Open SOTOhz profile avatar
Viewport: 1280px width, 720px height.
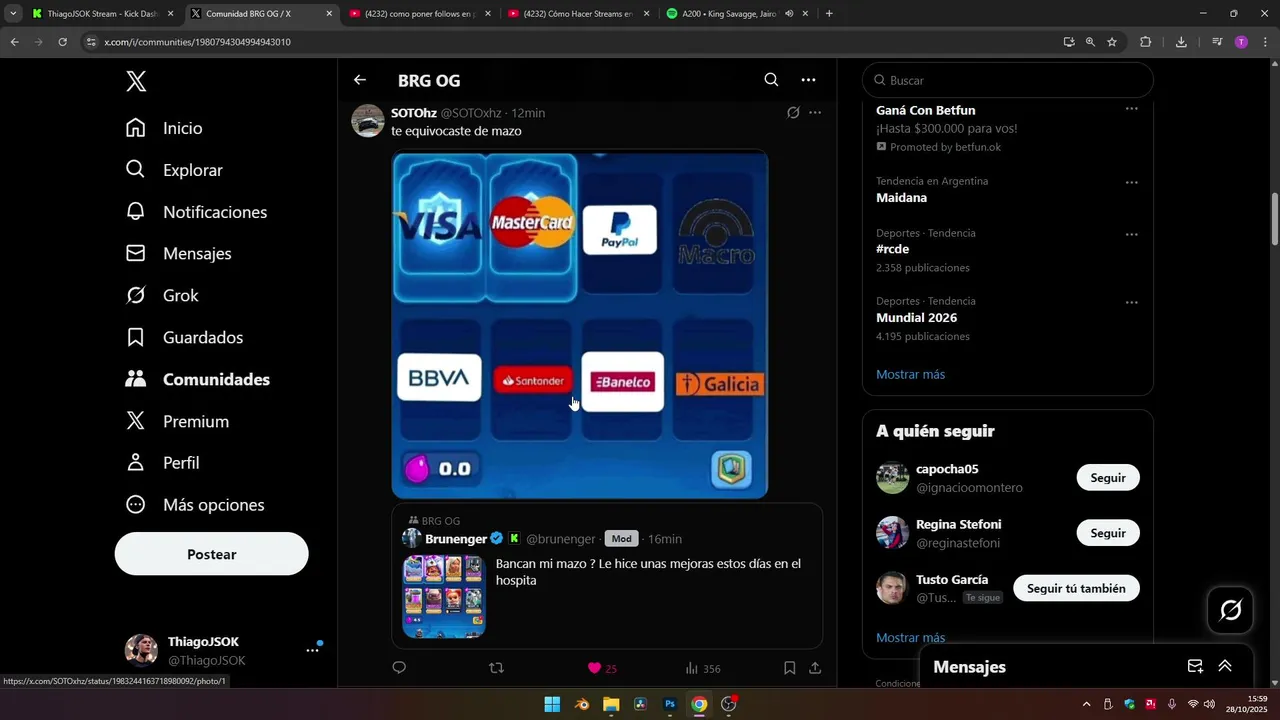[368, 121]
